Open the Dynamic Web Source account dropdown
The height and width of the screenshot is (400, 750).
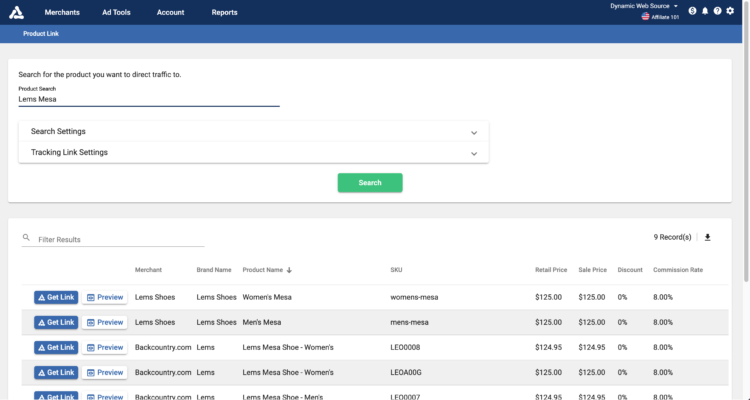(x=643, y=6)
